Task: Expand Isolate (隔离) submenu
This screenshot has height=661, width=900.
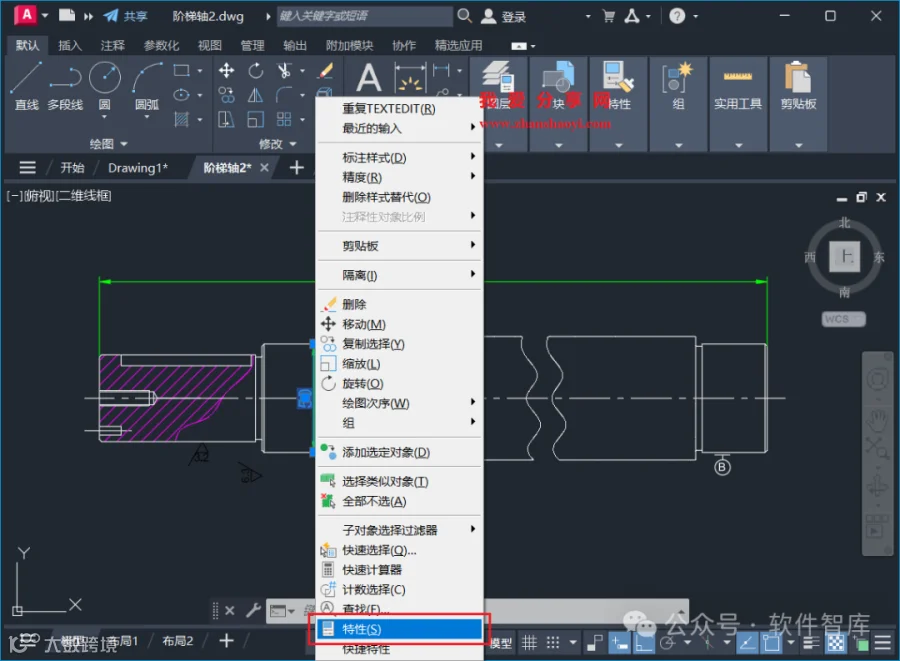Action: tap(399, 275)
